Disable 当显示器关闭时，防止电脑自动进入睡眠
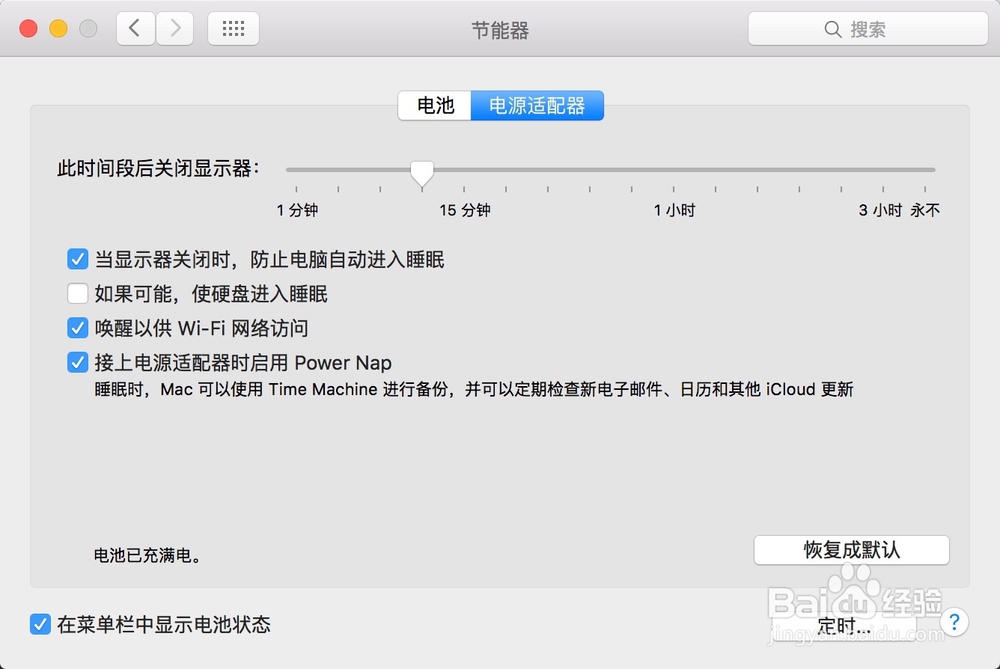This screenshot has width=1000, height=669. (77, 259)
